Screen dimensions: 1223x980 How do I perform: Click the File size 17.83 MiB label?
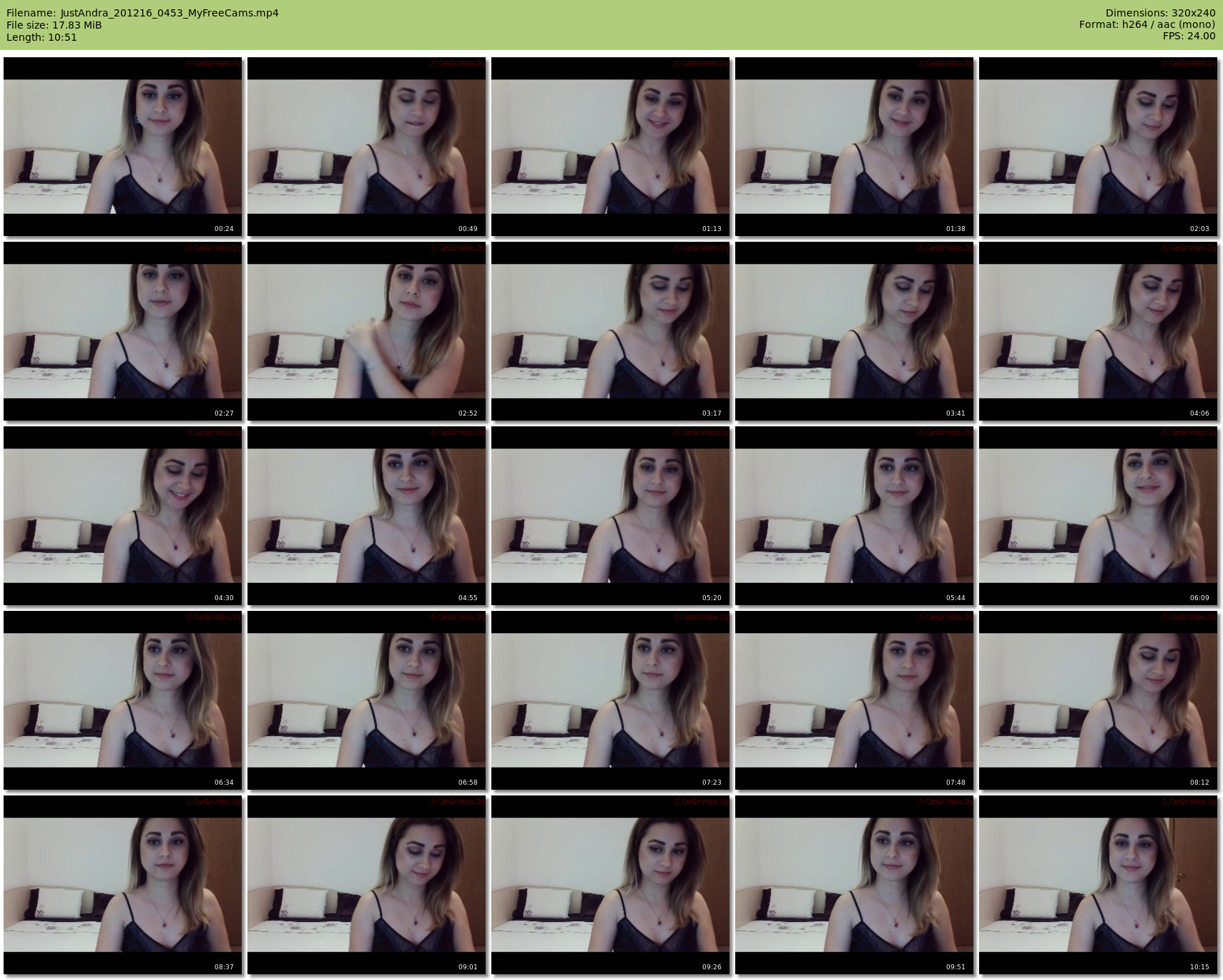tap(54, 25)
